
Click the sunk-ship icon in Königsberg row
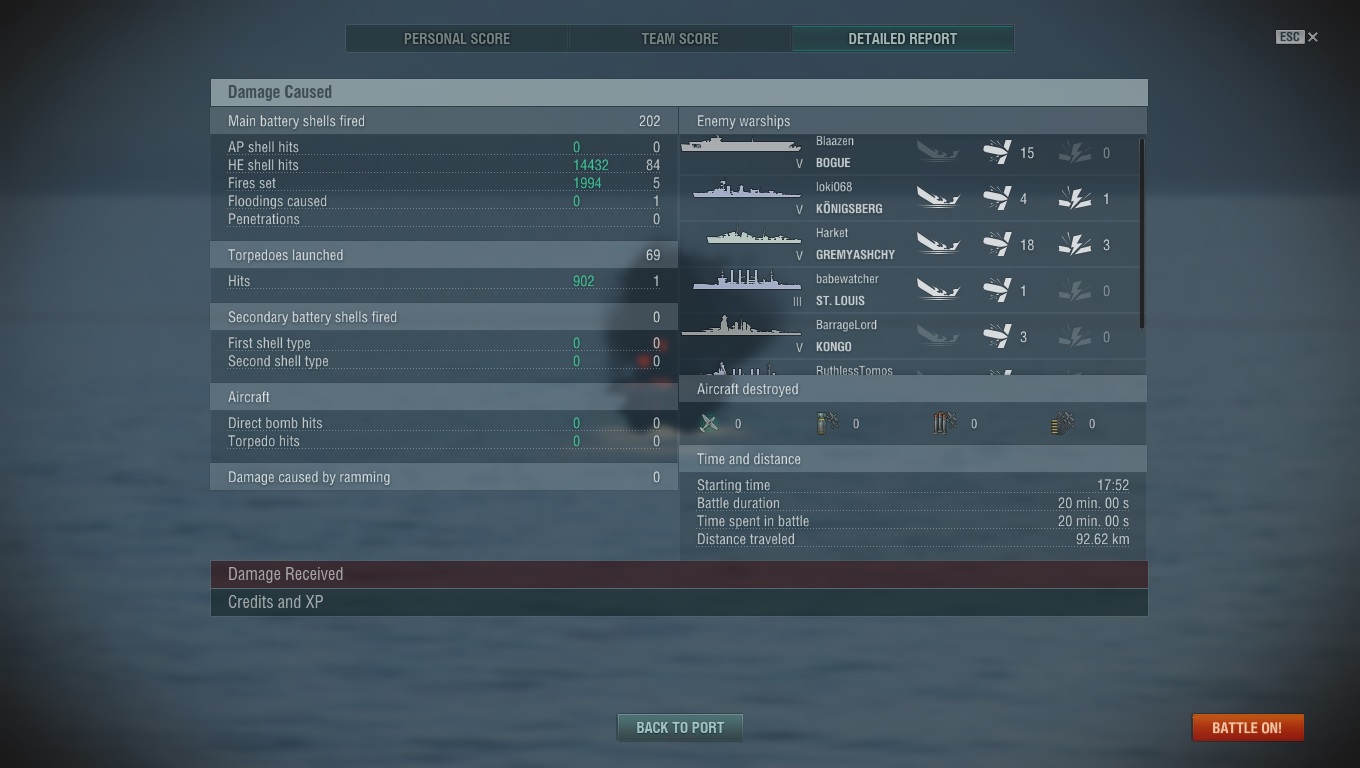pyautogui.click(x=938, y=199)
